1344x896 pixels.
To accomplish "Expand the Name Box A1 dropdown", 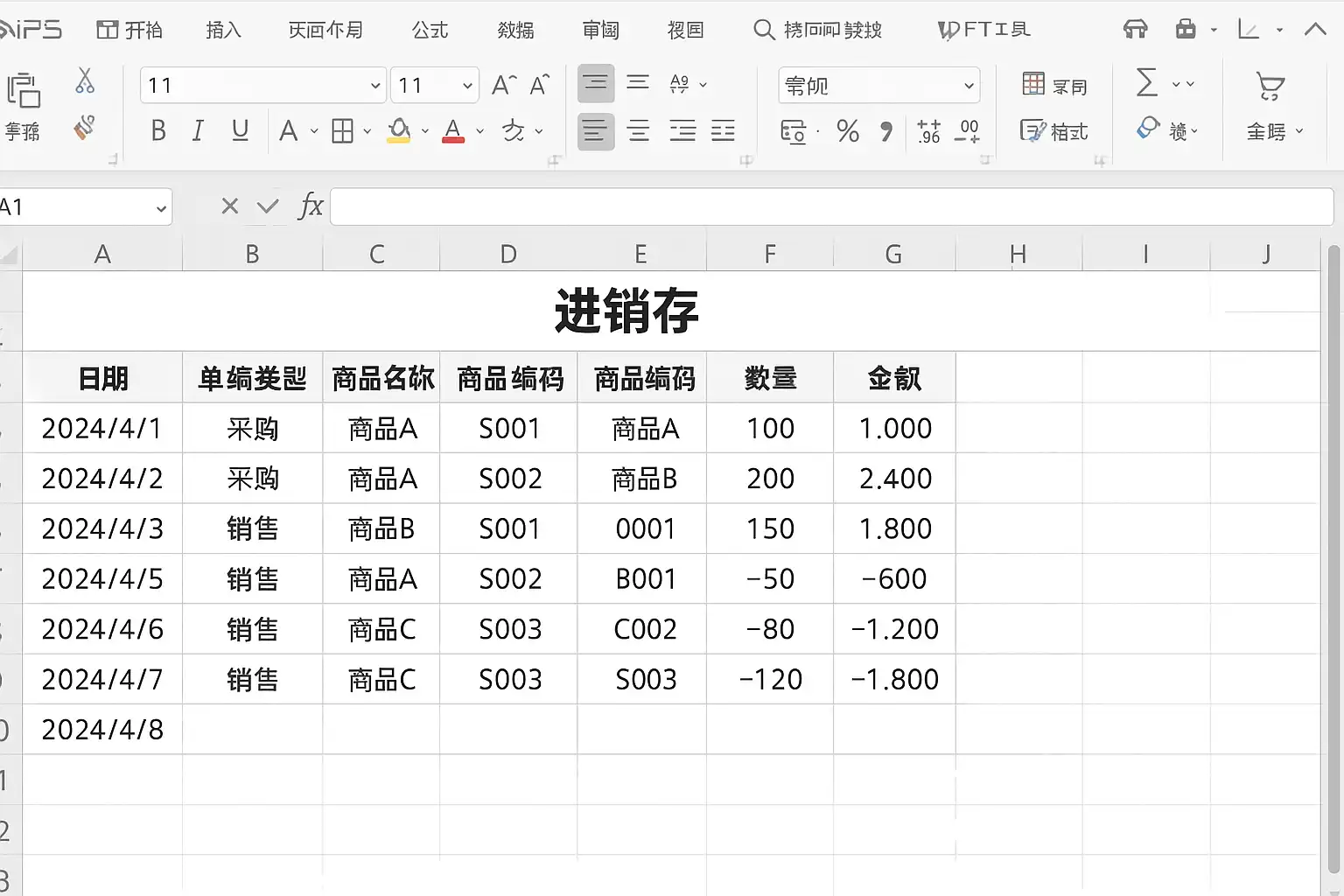I will tap(161, 208).
